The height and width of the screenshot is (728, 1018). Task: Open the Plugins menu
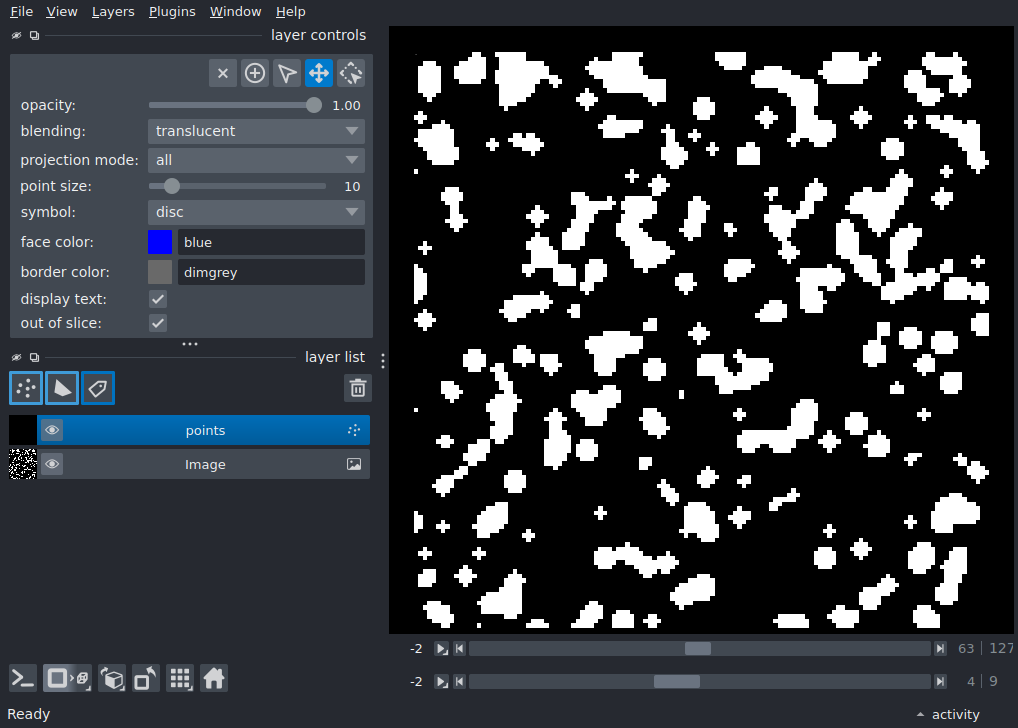click(x=172, y=12)
